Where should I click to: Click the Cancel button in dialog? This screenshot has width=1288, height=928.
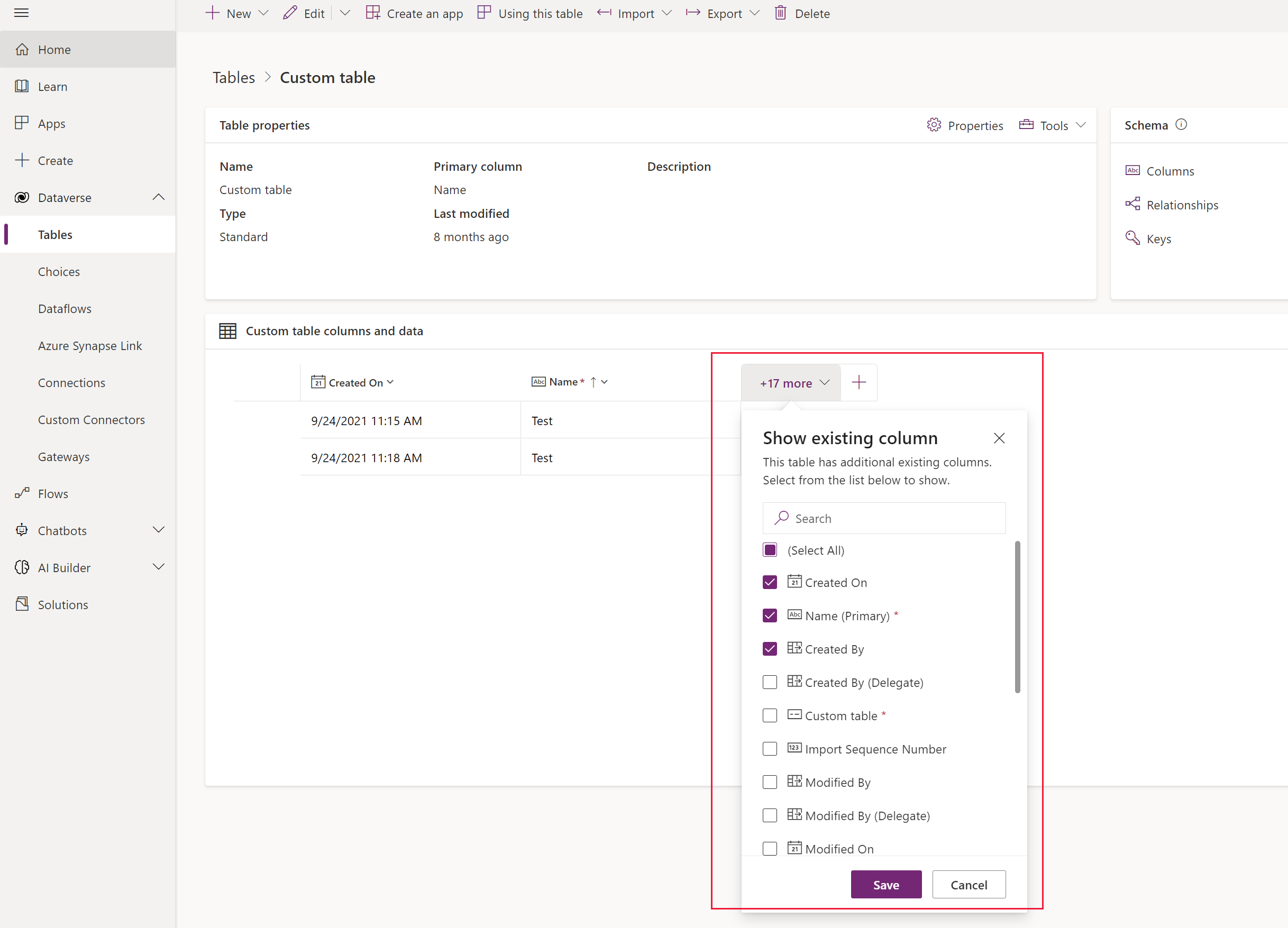tap(968, 884)
